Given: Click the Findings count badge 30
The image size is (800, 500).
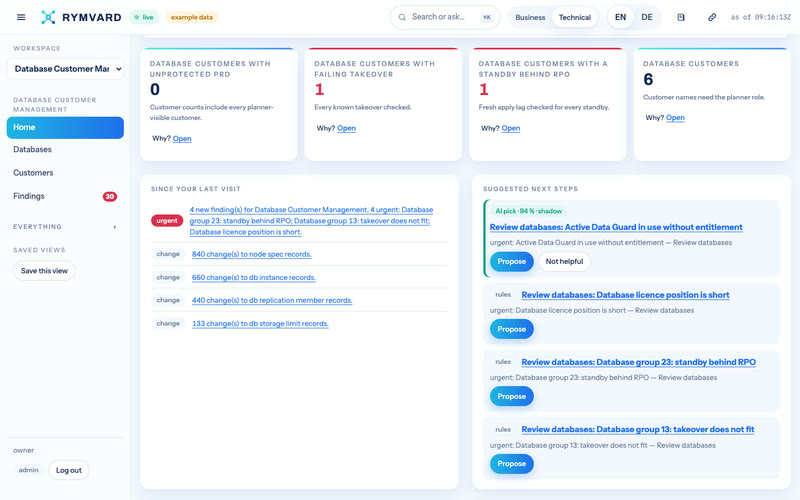Looking at the screenshot, I should point(110,196).
